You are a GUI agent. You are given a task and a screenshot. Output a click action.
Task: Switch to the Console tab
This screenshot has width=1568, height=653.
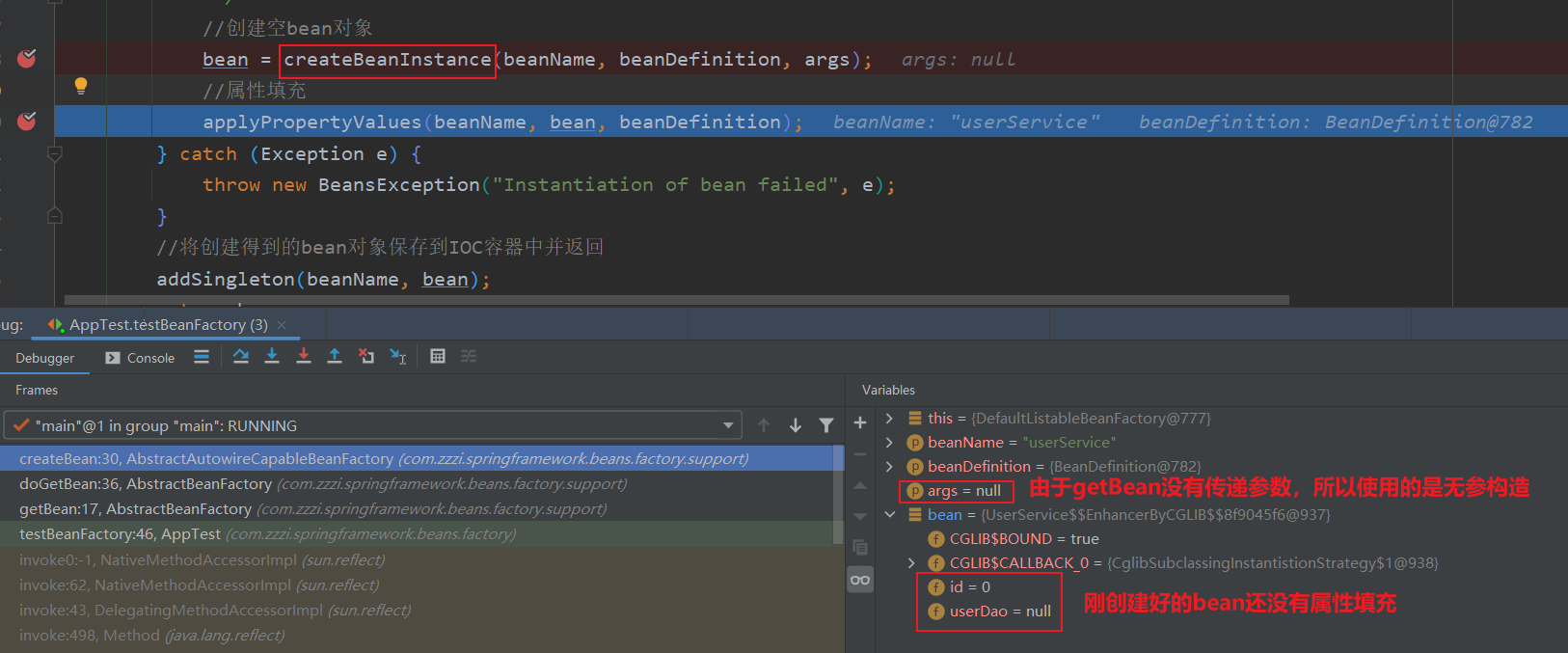(x=141, y=358)
